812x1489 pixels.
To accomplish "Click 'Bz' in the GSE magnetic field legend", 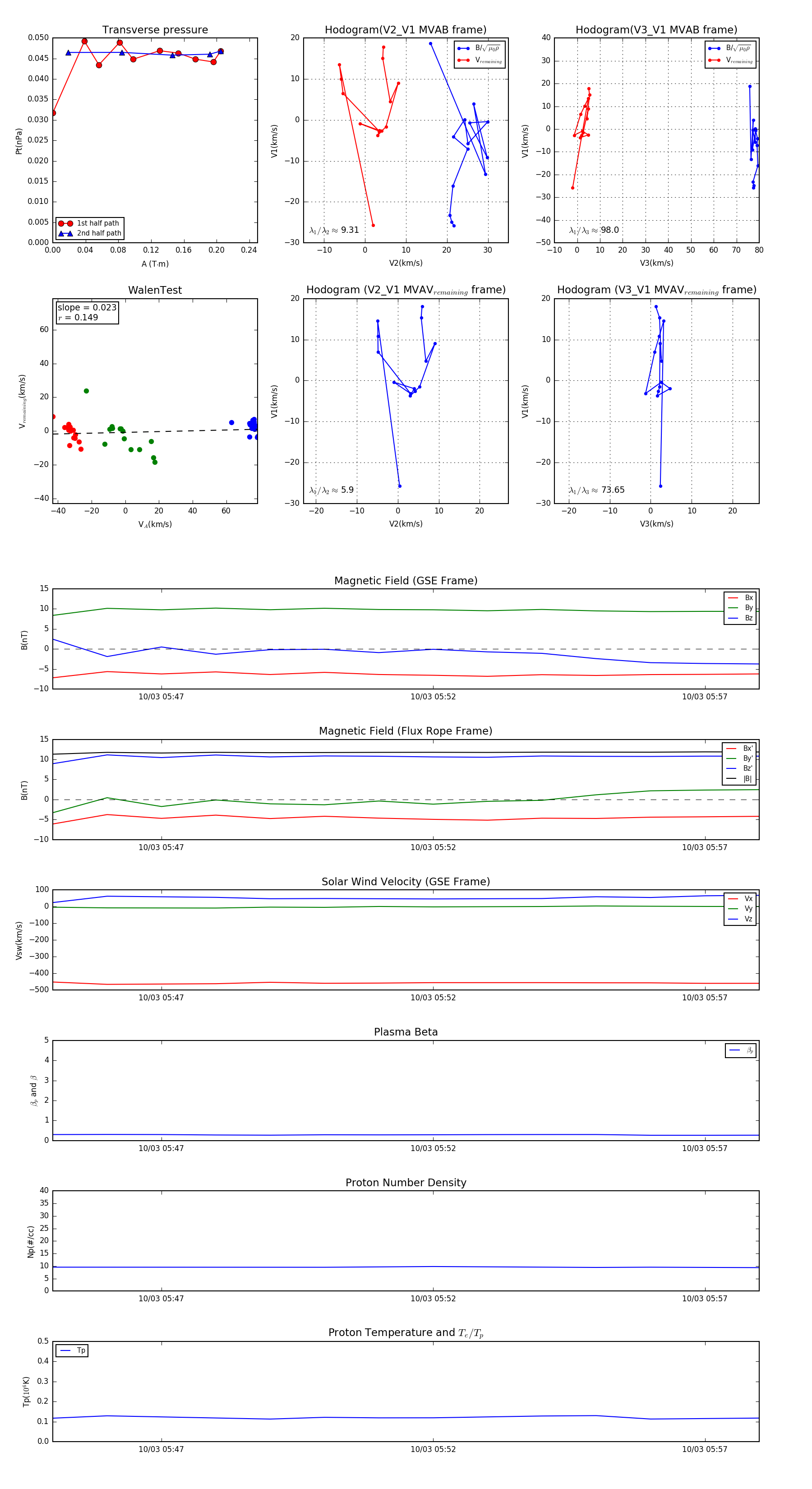I will click(x=740, y=618).
